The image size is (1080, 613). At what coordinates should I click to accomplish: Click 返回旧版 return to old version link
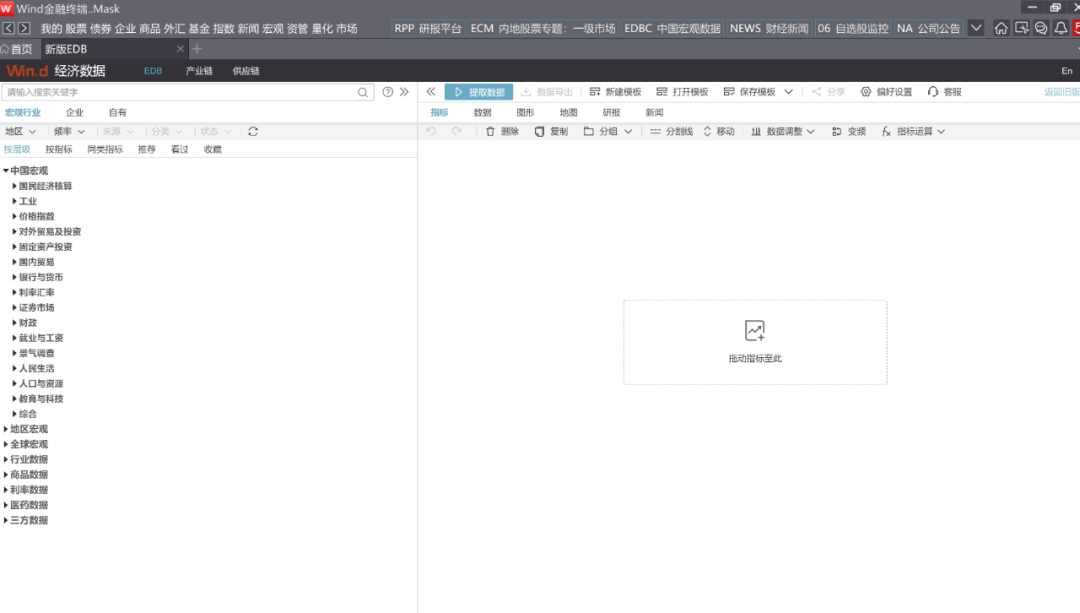click(1062, 92)
